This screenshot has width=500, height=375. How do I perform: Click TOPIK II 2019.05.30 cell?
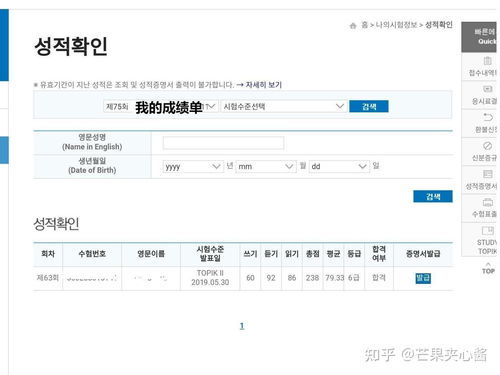pyautogui.click(x=210, y=278)
